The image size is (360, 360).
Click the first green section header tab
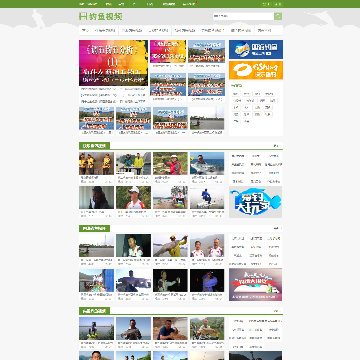[x=94, y=146]
